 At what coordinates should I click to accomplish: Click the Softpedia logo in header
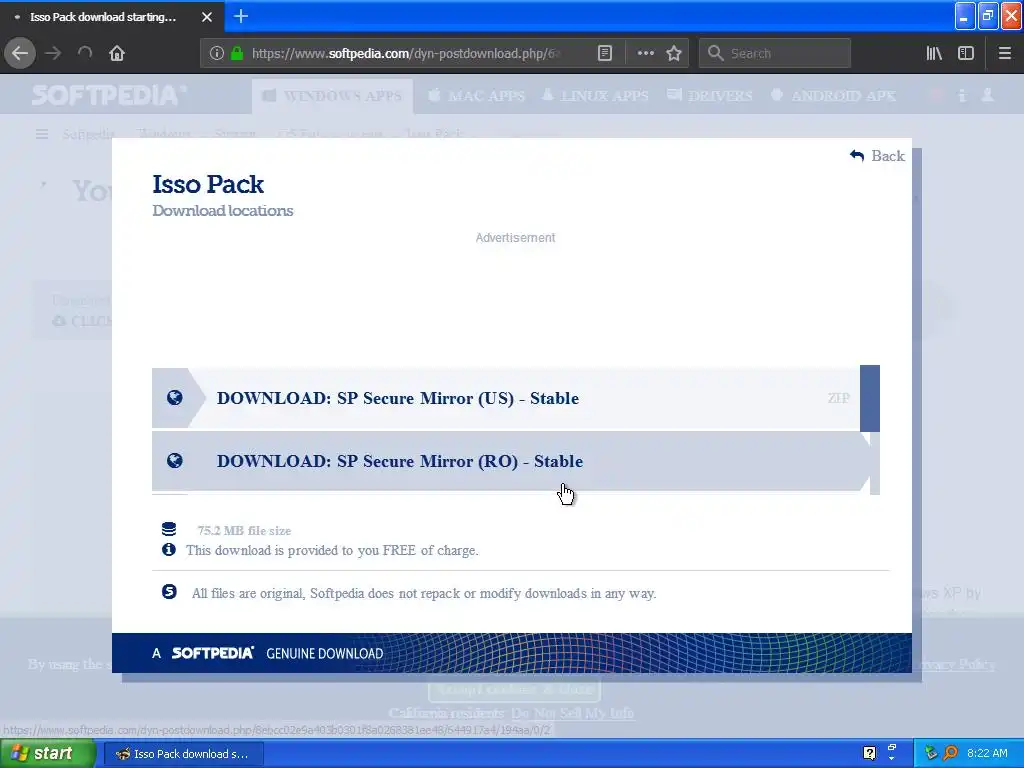pos(109,95)
